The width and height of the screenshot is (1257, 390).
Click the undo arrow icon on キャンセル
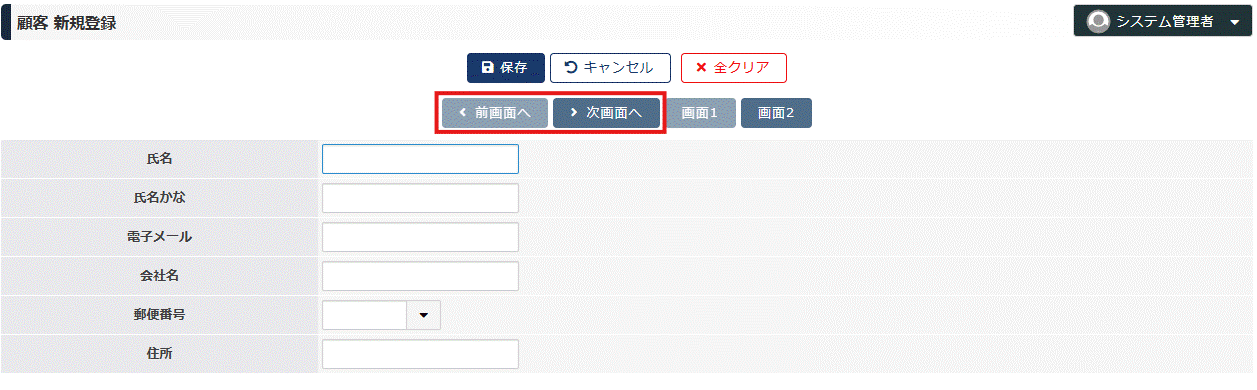(x=571, y=68)
